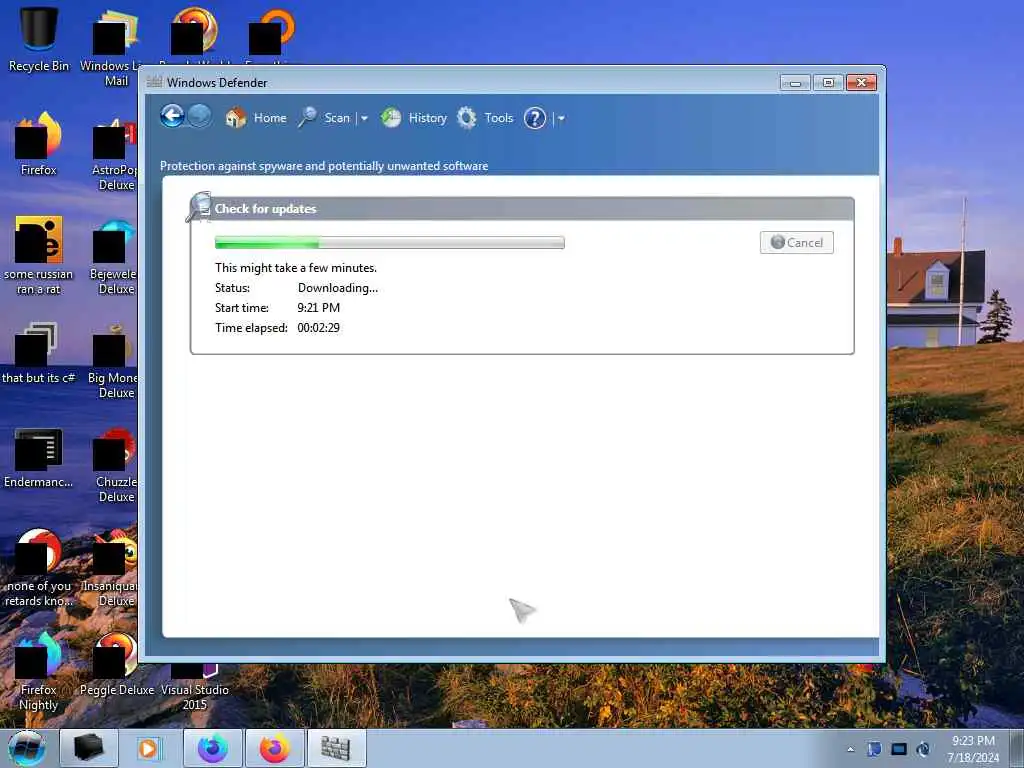Click the black box taskbar icon
1024x768 pixels.
coord(89,748)
